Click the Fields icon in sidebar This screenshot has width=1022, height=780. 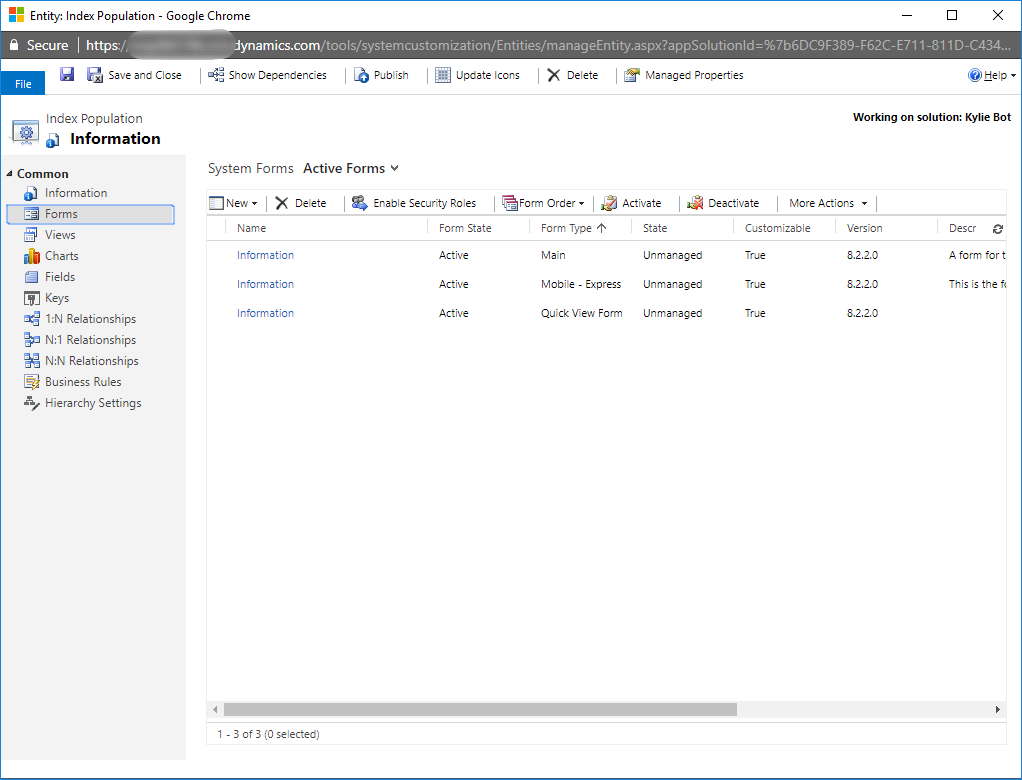pyautogui.click(x=31, y=277)
